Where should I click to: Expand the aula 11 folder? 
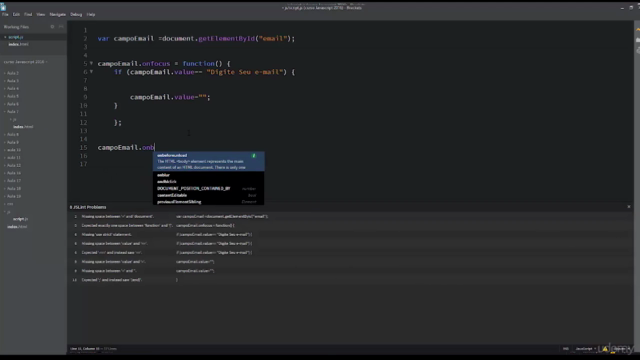(13, 158)
